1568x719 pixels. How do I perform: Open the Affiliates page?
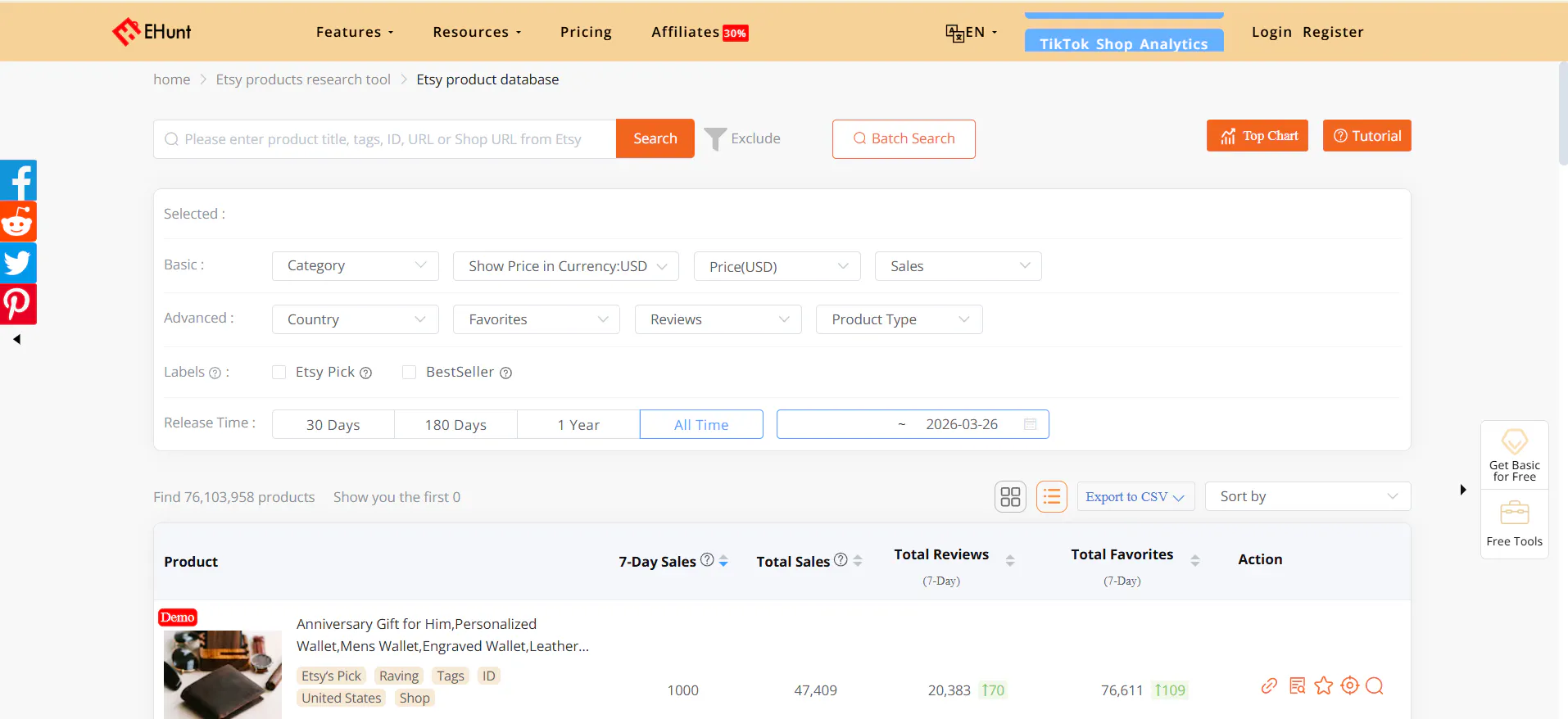point(700,32)
